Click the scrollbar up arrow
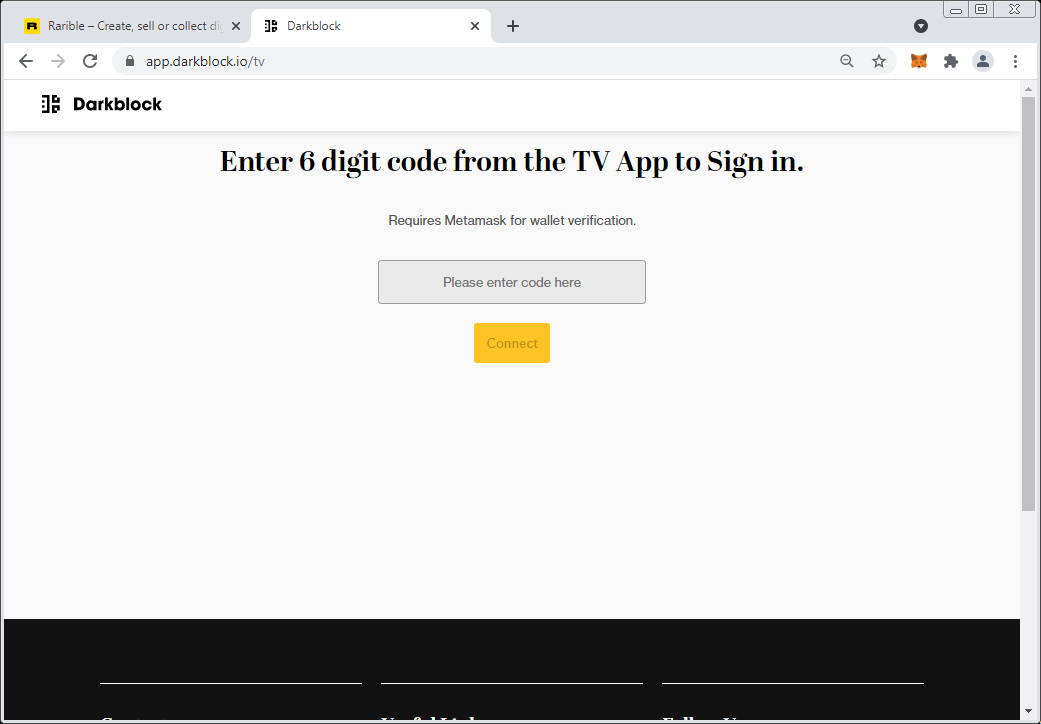The height and width of the screenshot is (724, 1041). (x=1028, y=89)
